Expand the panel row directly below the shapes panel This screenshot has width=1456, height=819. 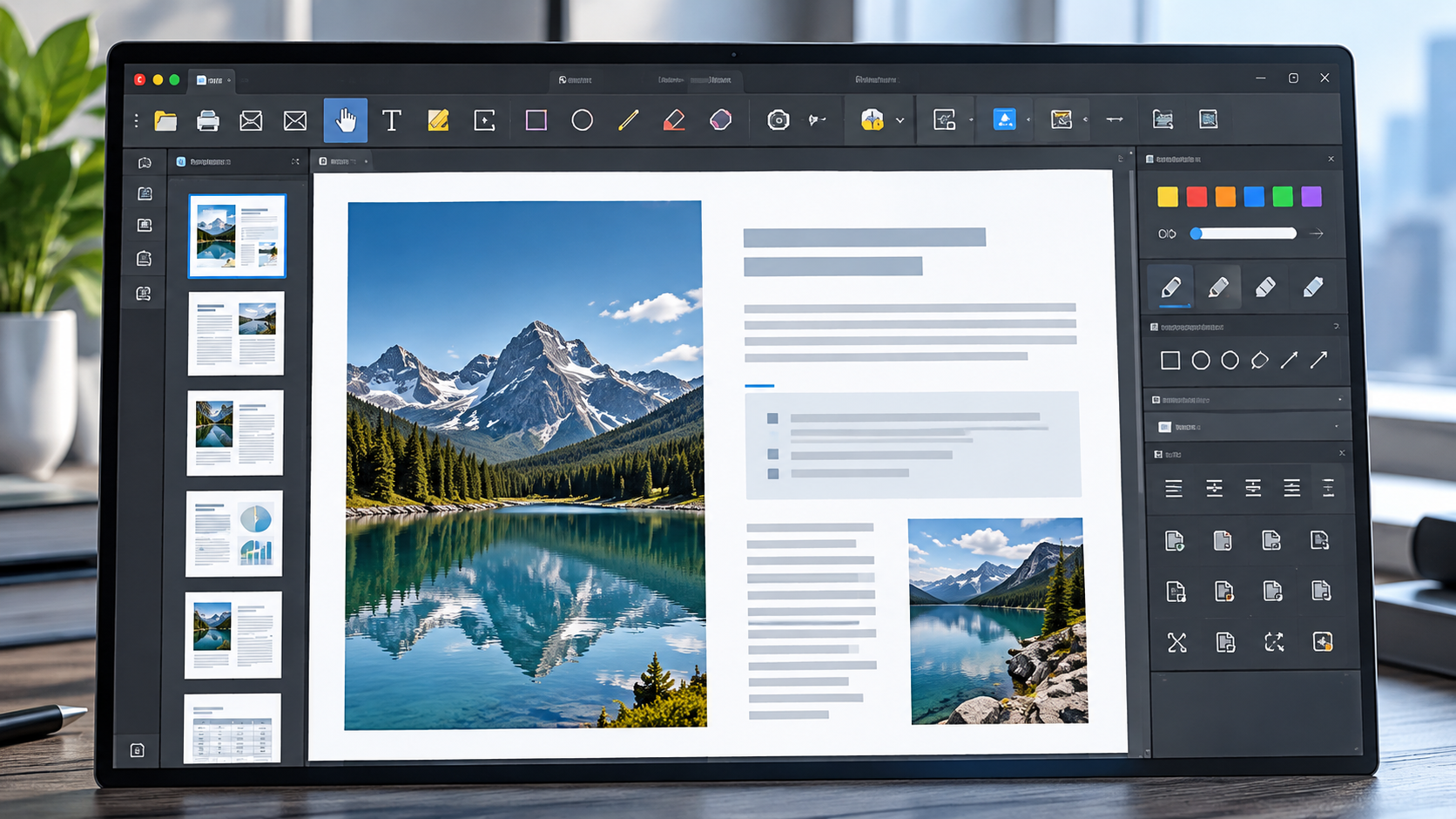click(1247, 400)
